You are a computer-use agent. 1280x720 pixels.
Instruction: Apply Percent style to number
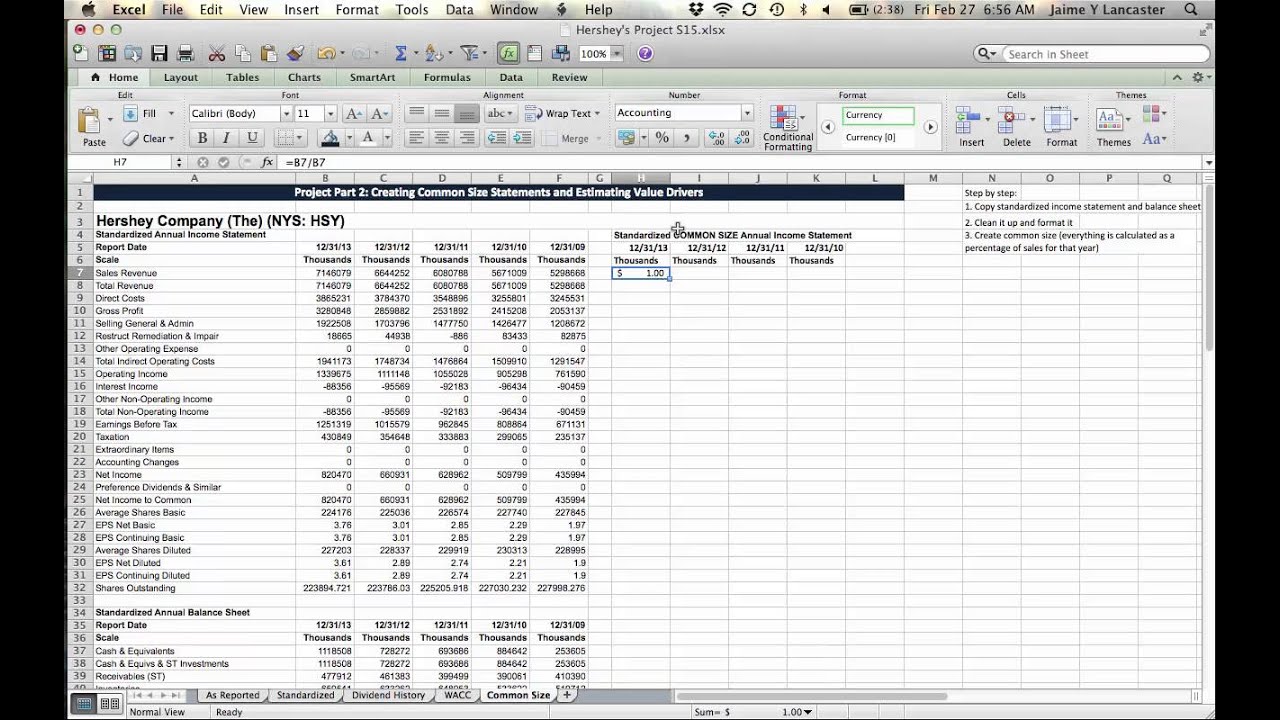pyautogui.click(x=661, y=138)
